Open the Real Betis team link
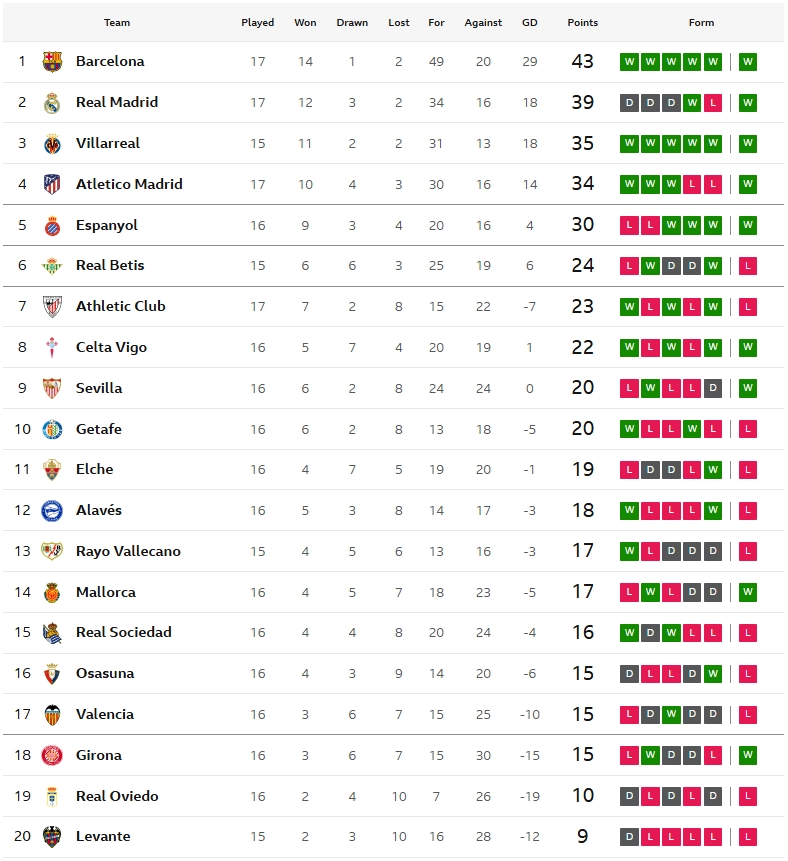The image size is (788, 861). point(110,265)
